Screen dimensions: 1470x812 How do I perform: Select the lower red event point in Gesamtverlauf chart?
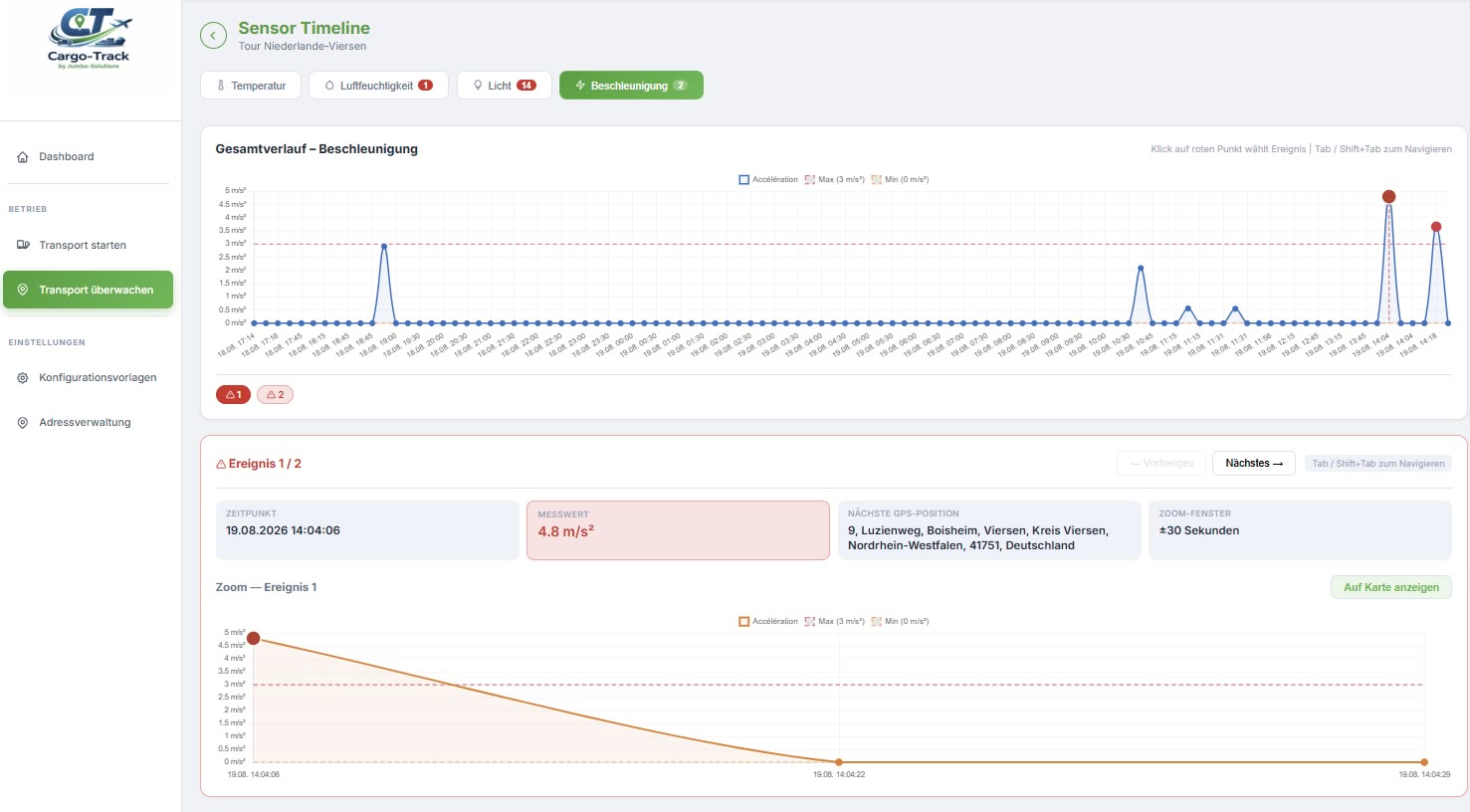(x=1436, y=227)
